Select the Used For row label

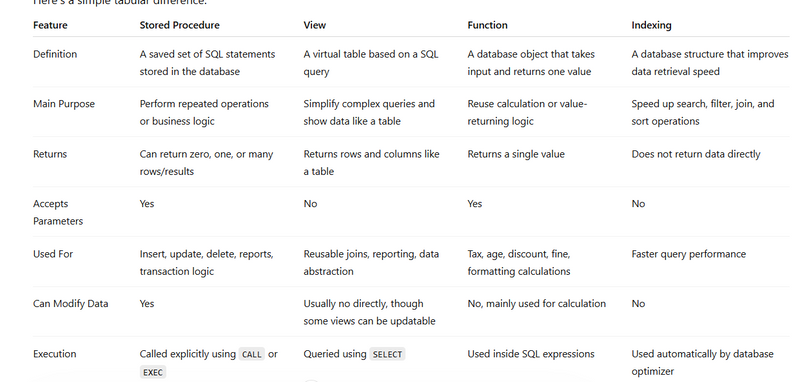53,254
